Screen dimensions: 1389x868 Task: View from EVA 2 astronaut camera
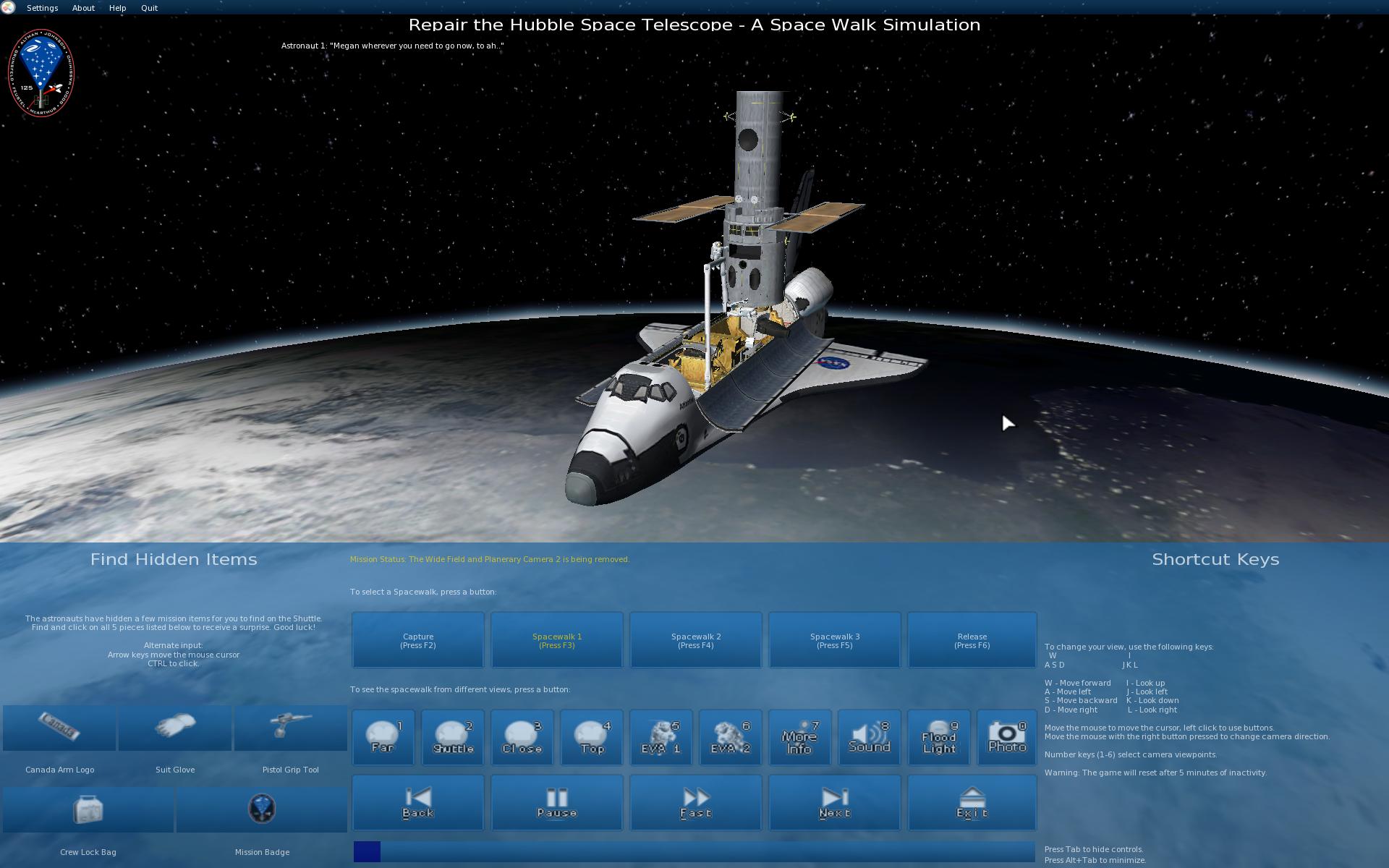click(x=731, y=737)
